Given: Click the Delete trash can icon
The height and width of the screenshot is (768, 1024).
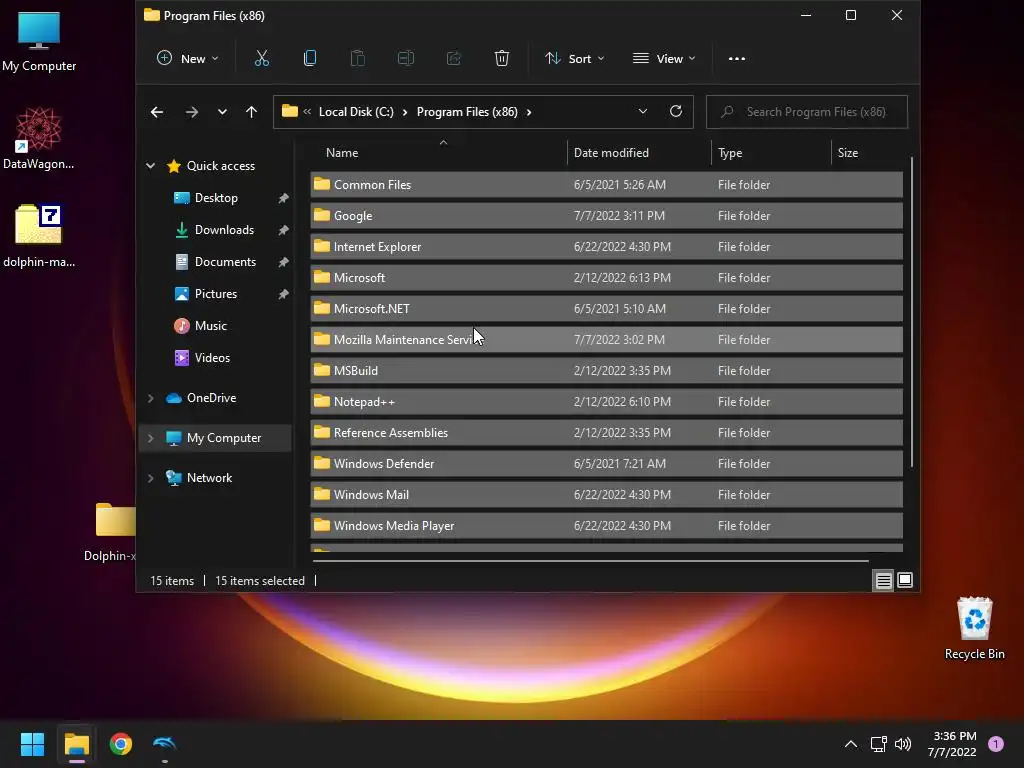Looking at the screenshot, I should (x=502, y=59).
